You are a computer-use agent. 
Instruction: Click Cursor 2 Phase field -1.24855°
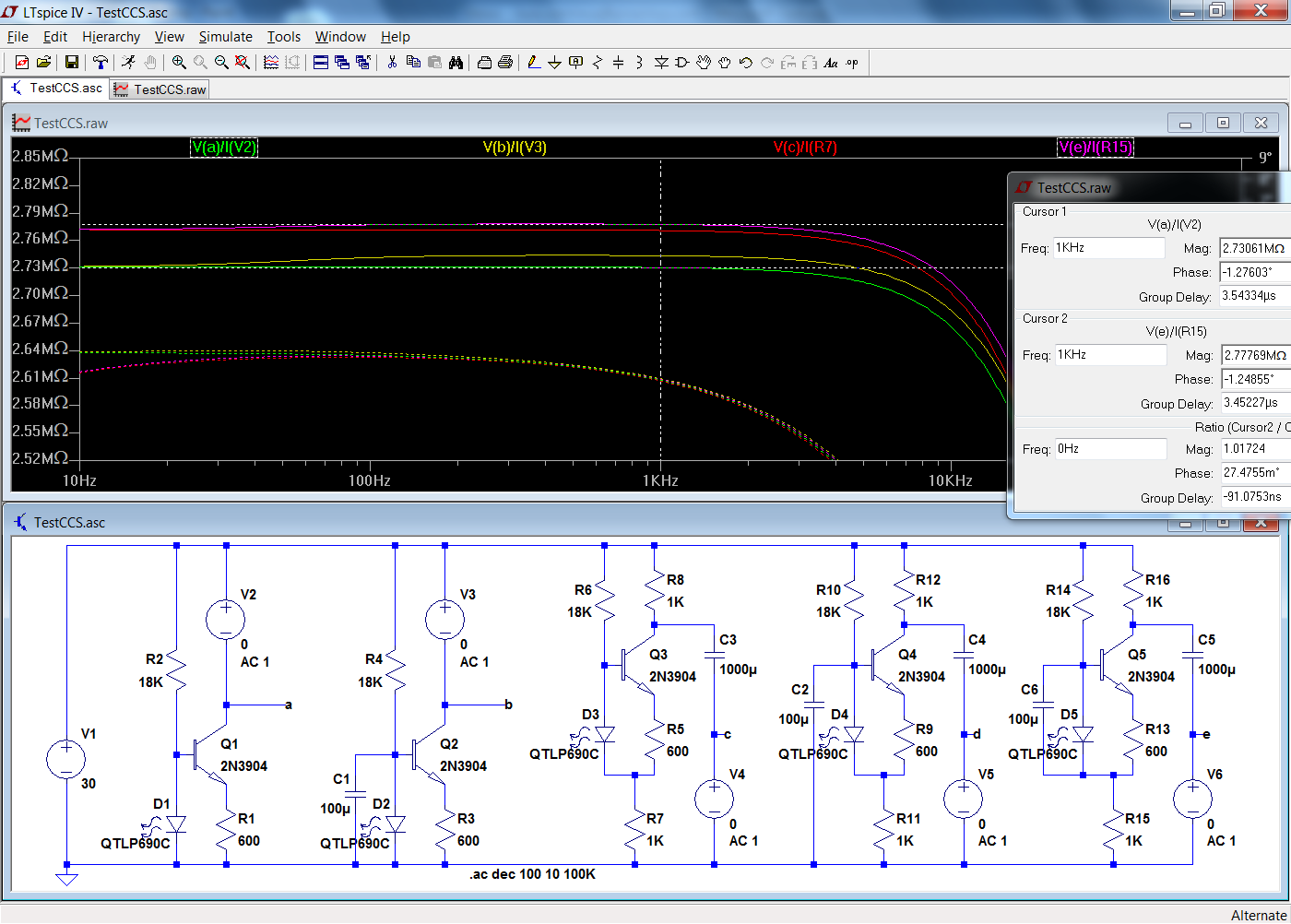coord(1255,379)
